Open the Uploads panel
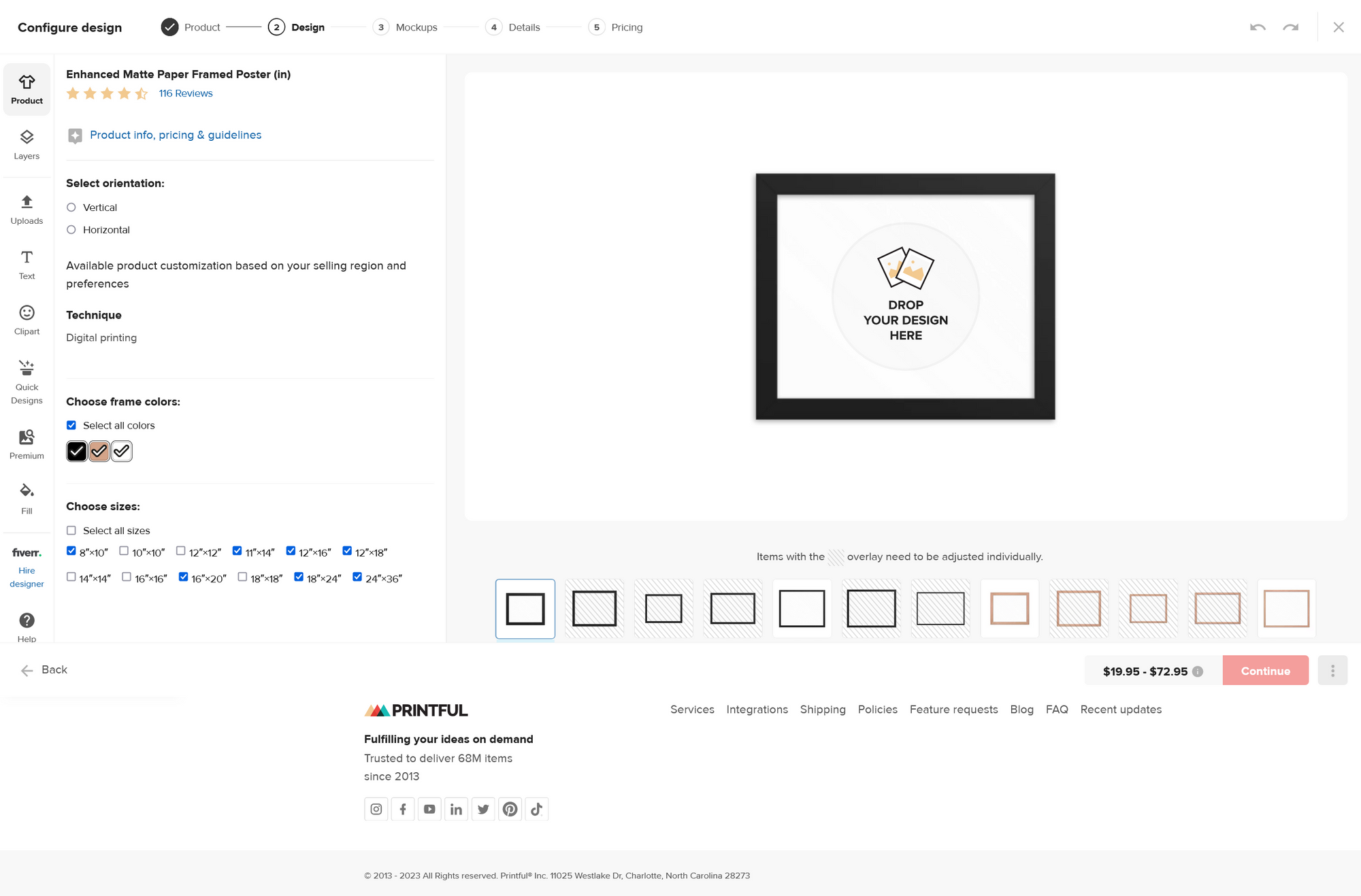 (x=27, y=209)
